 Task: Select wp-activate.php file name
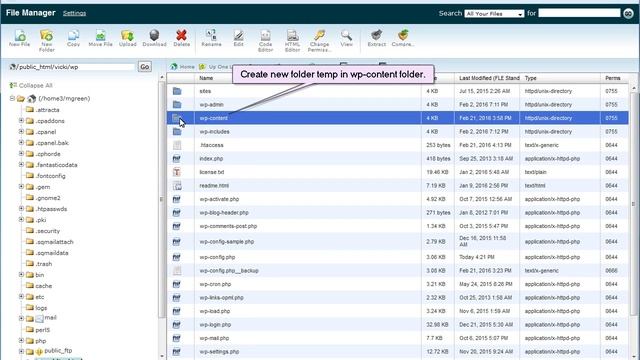219,199
